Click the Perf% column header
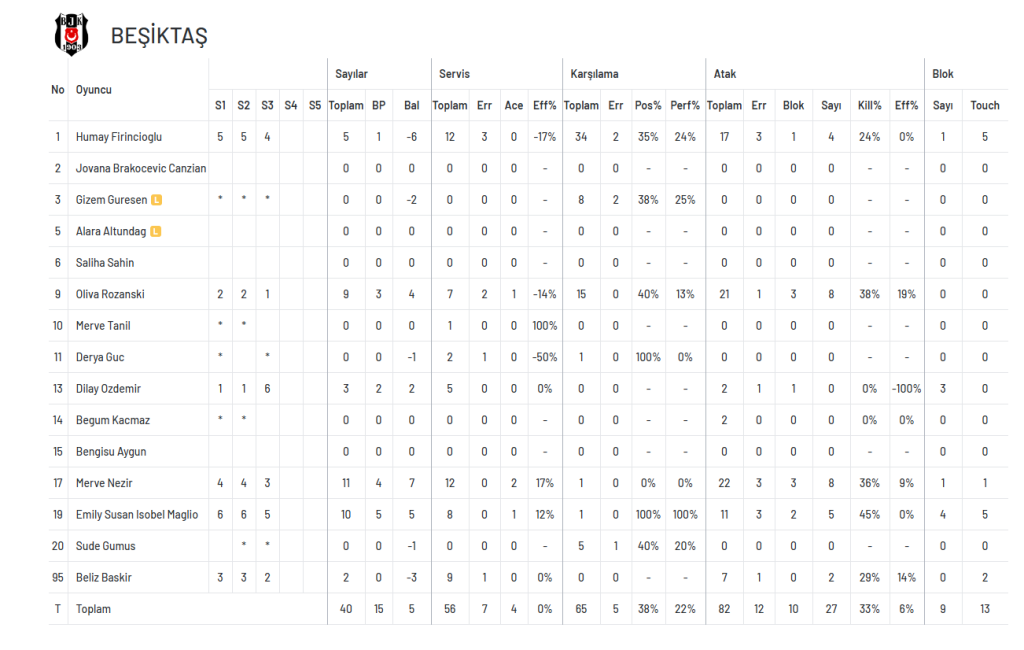Image resolution: width=1024 pixels, height=650 pixels. coord(684,105)
